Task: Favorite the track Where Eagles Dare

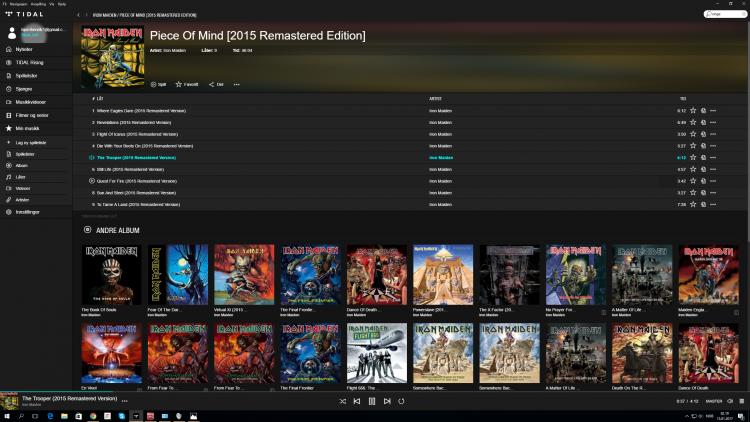Action: pyautogui.click(x=692, y=110)
